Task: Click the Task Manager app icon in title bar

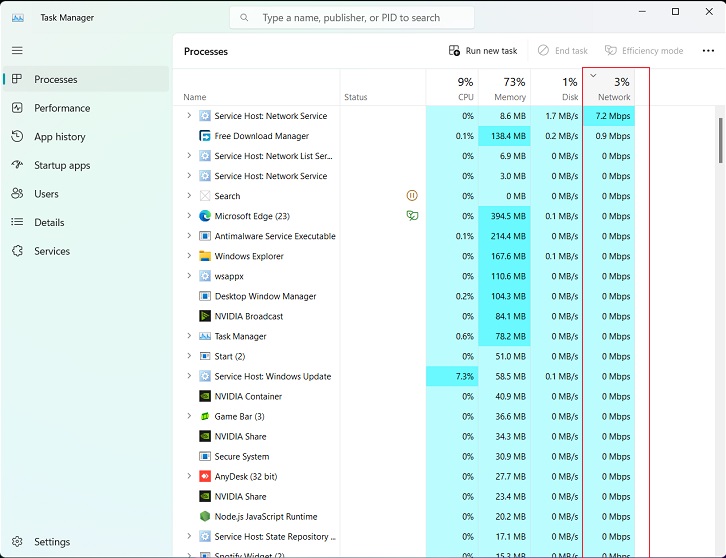Action: 18,18
